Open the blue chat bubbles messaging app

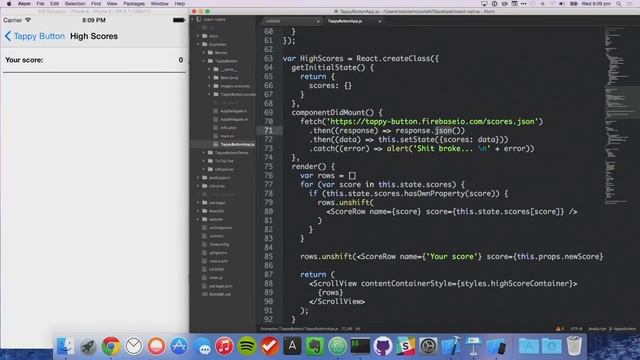pyautogui.click(x=202, y=347)
